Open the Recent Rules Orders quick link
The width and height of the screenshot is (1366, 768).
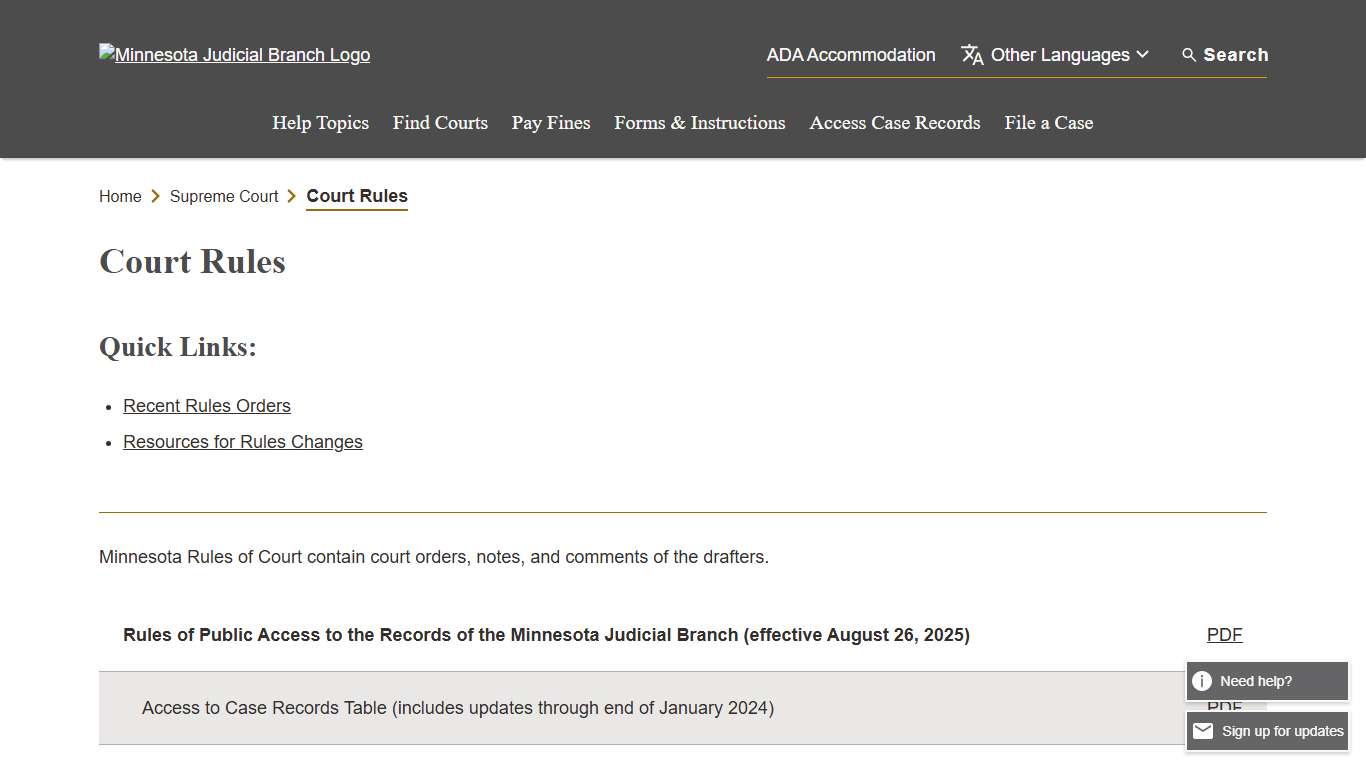click(207, 406)
